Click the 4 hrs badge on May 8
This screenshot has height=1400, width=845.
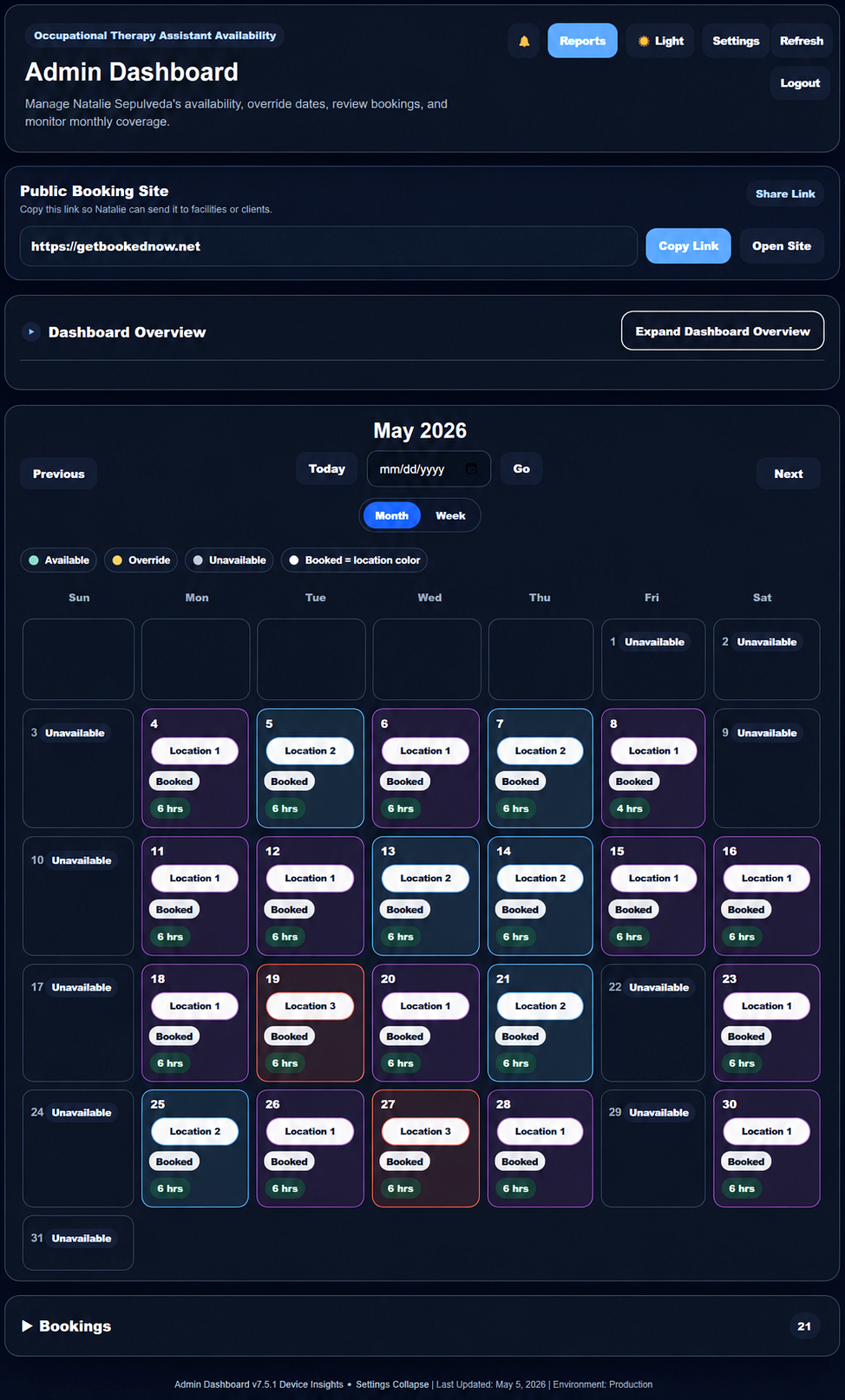tap(630, 808)
